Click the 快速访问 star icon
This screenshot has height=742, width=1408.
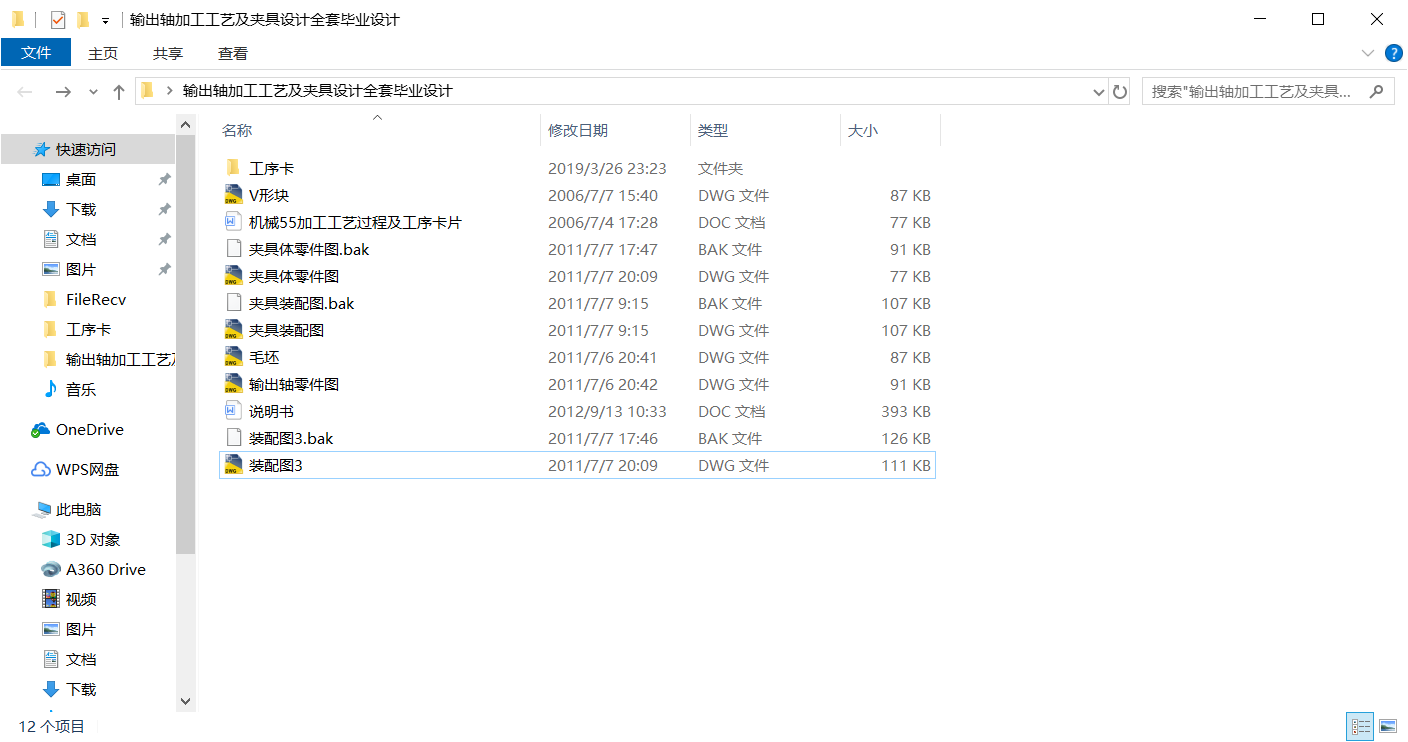42,149
